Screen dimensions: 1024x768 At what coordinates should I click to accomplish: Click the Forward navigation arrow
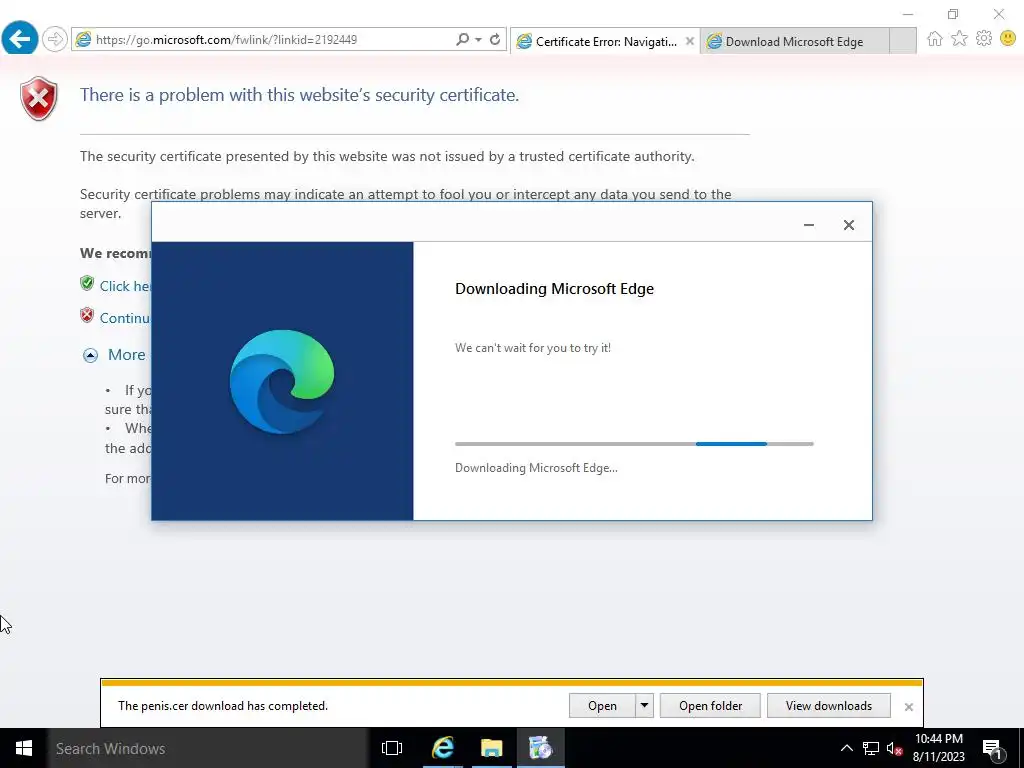[55, 39]
